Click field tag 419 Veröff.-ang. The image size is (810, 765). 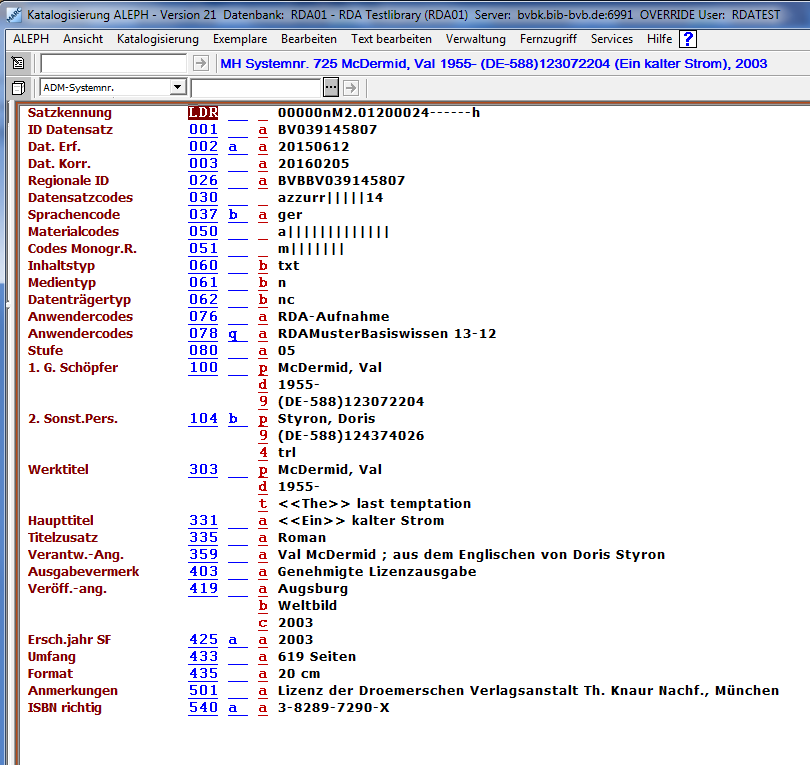[203, 589]
